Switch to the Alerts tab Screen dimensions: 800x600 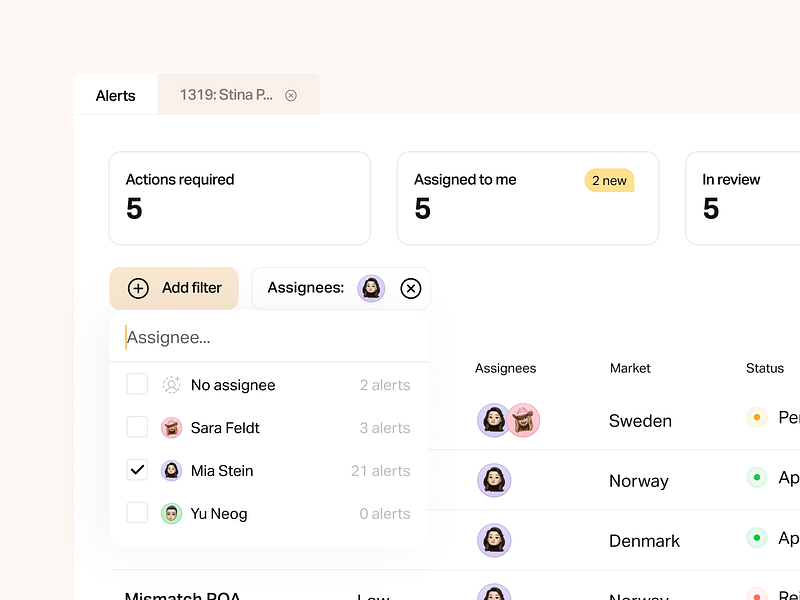115,95
